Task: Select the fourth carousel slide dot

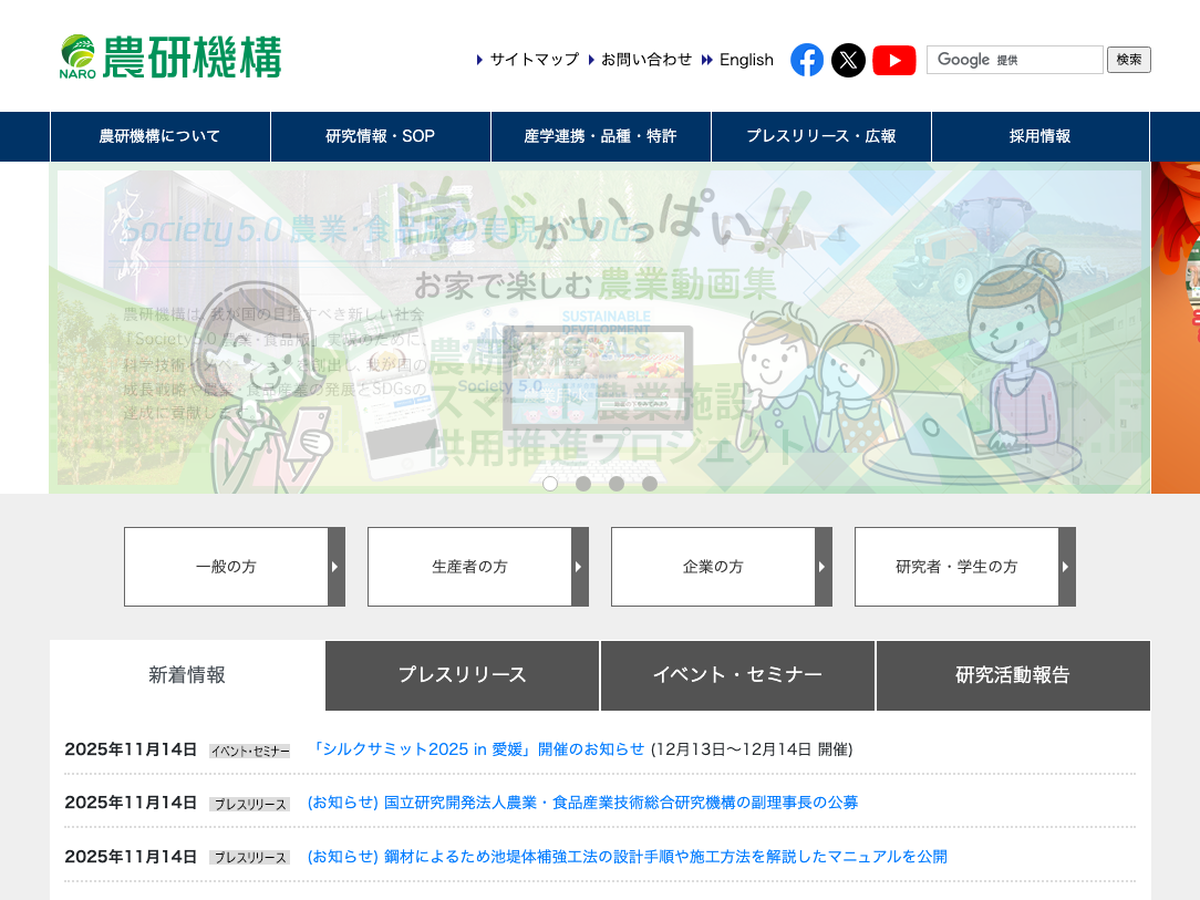Action: click(649, 483)
